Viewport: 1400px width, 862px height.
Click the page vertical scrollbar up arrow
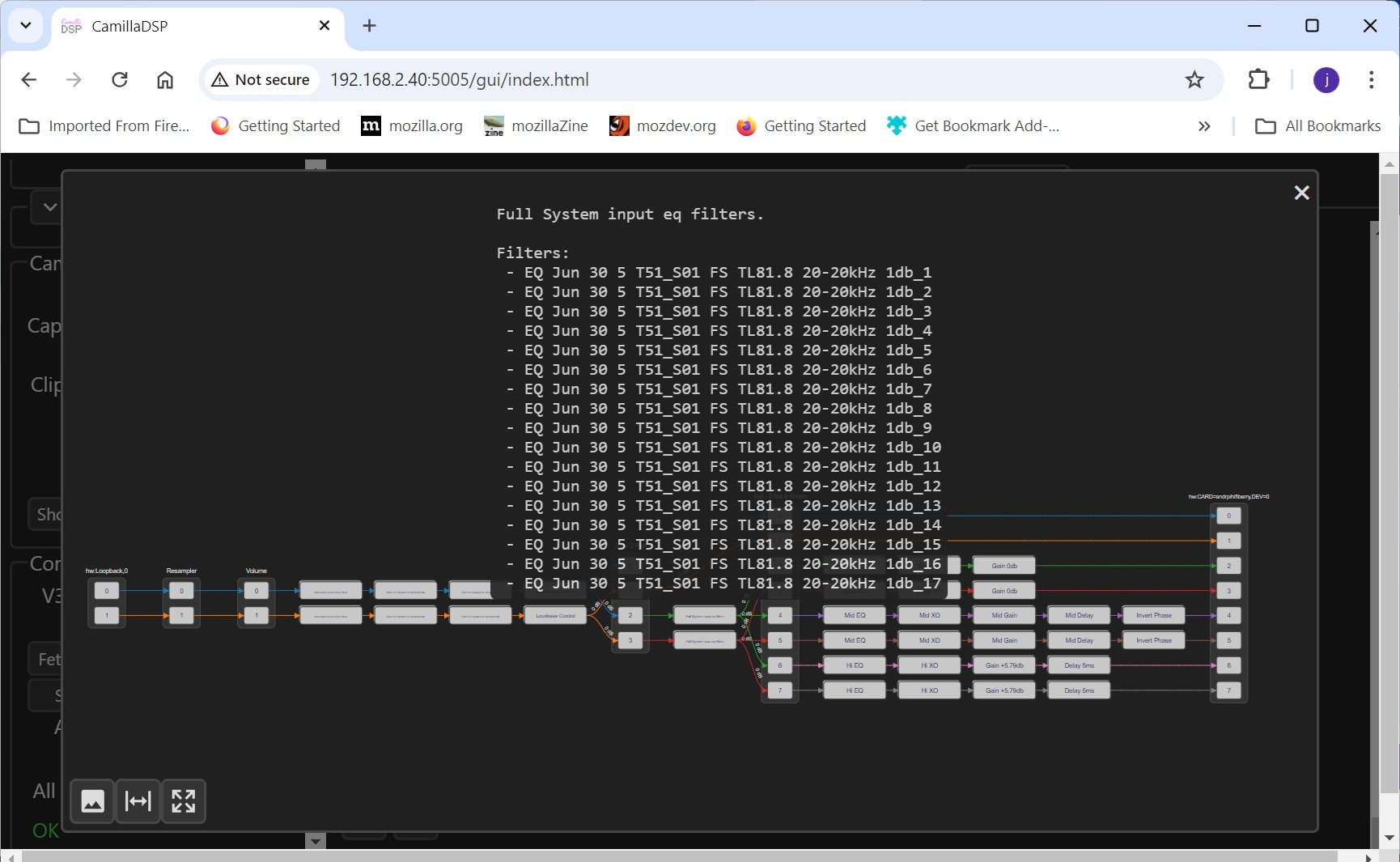coord(1389,163)
